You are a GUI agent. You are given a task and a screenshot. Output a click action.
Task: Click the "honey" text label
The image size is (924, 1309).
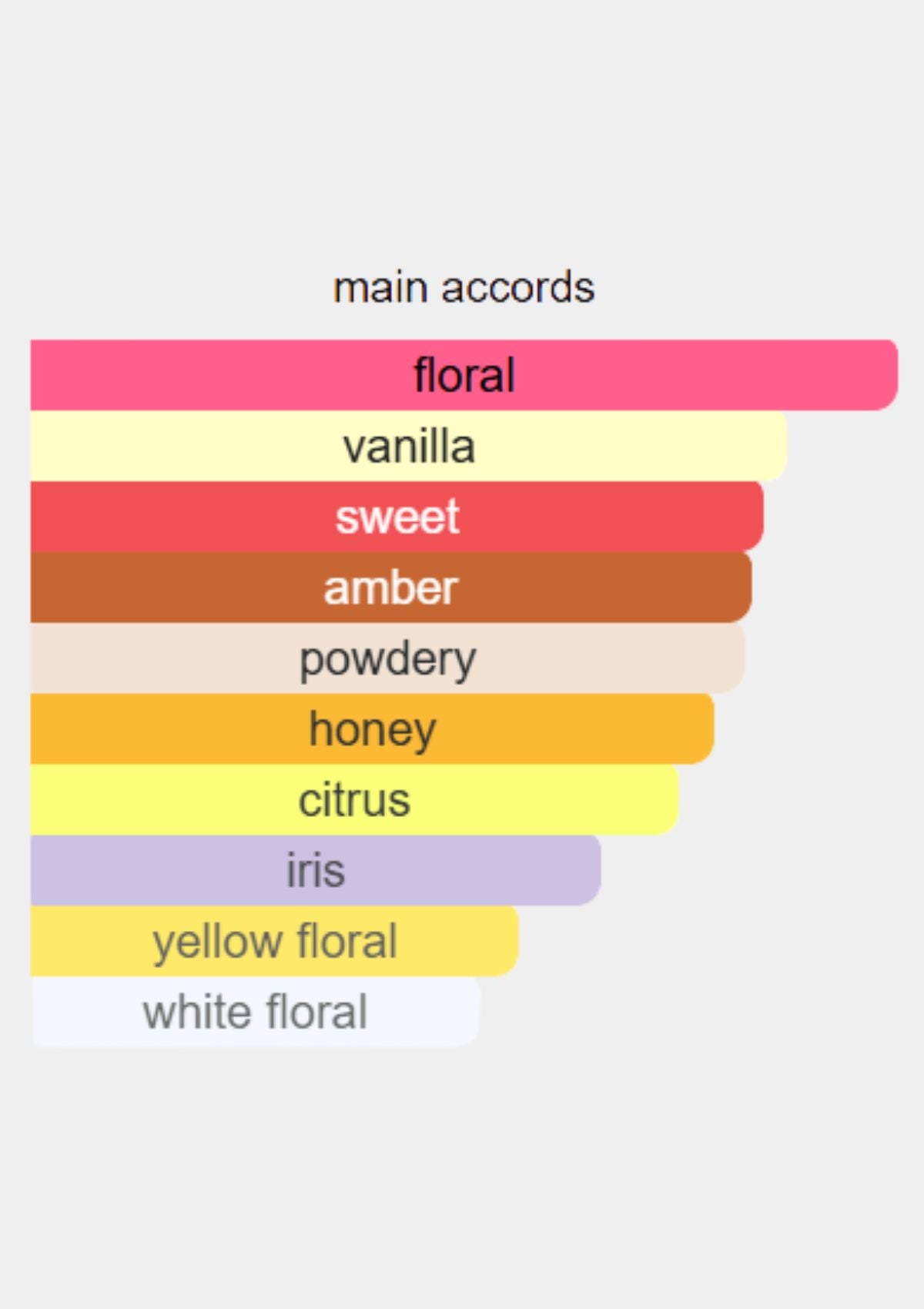click(x=372, y=730)
